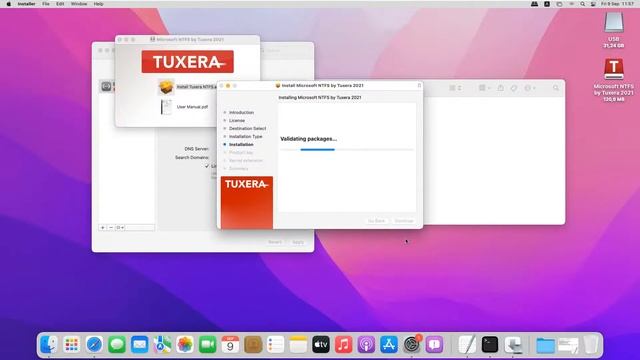
Task: Click the Finder Tags toolbar icon
Action: 514,88
